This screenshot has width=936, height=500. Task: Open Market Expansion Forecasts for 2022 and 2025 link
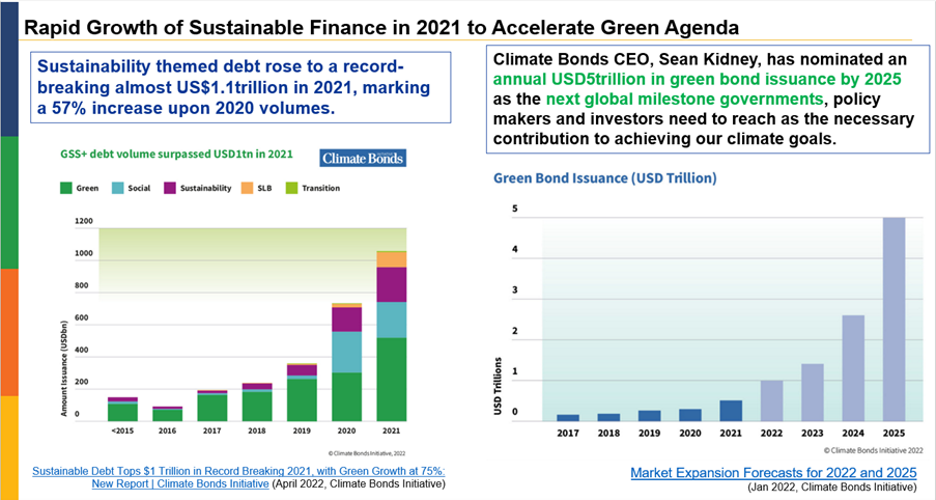click(x=773, y=473)
